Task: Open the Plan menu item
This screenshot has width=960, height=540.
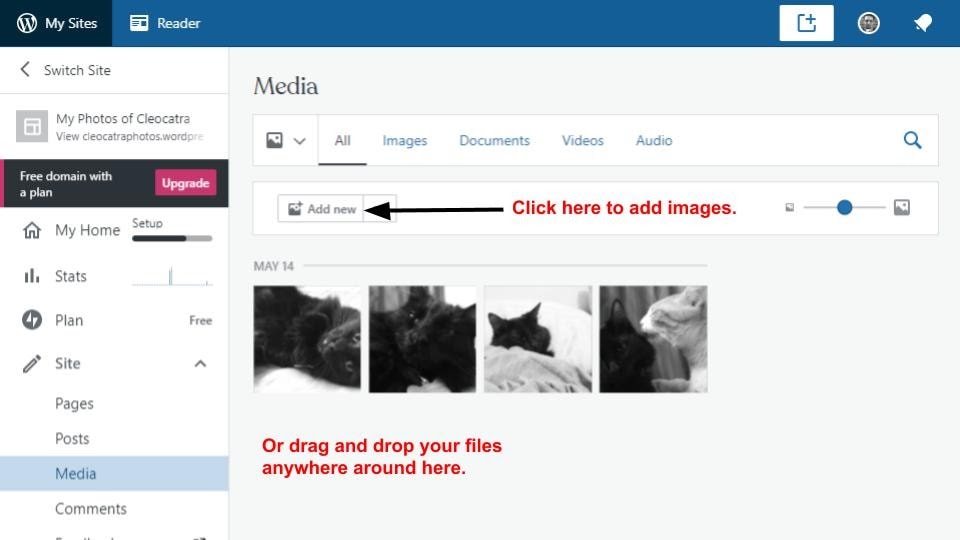Action: tap(69, 320)
